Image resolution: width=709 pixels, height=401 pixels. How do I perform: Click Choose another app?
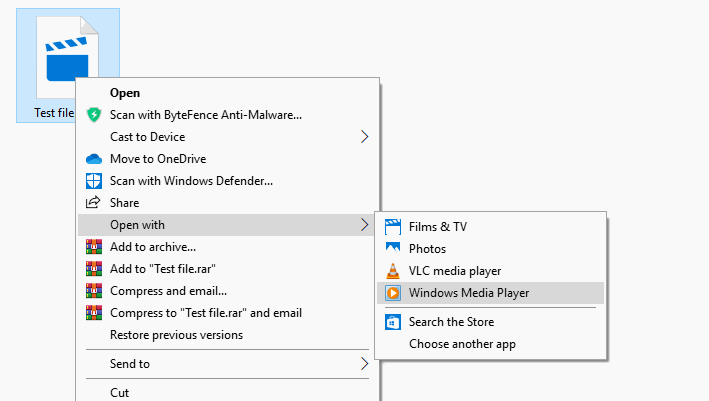click(462, 344)
